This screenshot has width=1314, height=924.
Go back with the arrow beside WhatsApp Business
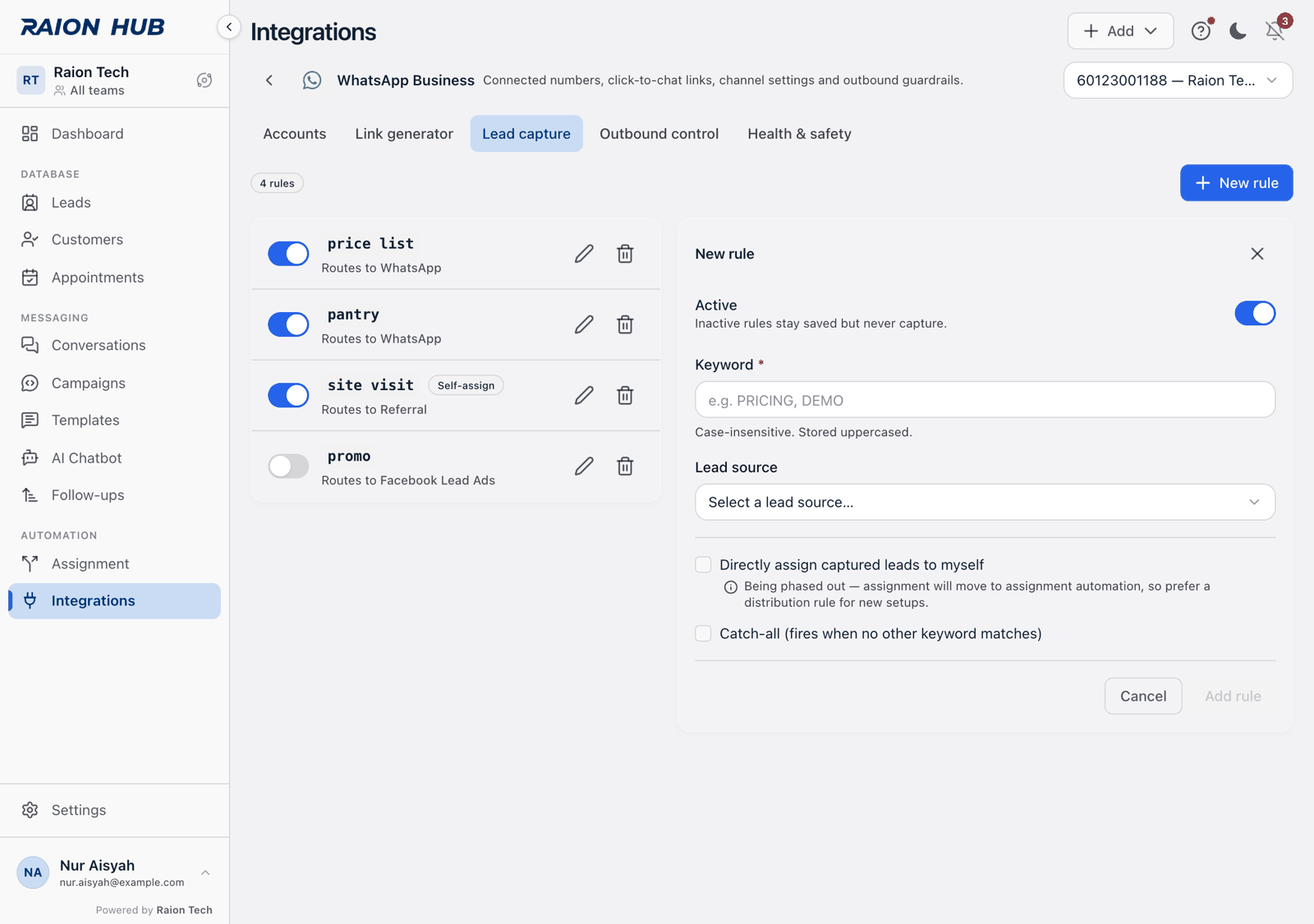point(269,80)
